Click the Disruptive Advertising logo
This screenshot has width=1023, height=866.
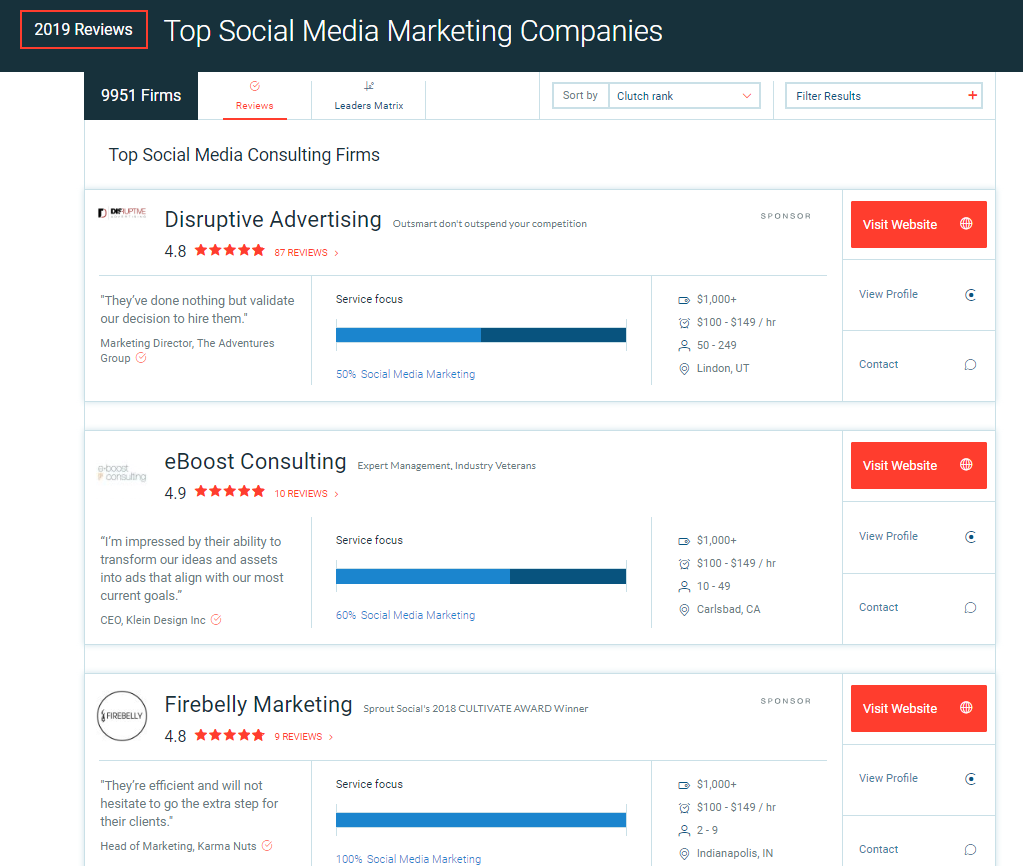[x=122, y=213]
